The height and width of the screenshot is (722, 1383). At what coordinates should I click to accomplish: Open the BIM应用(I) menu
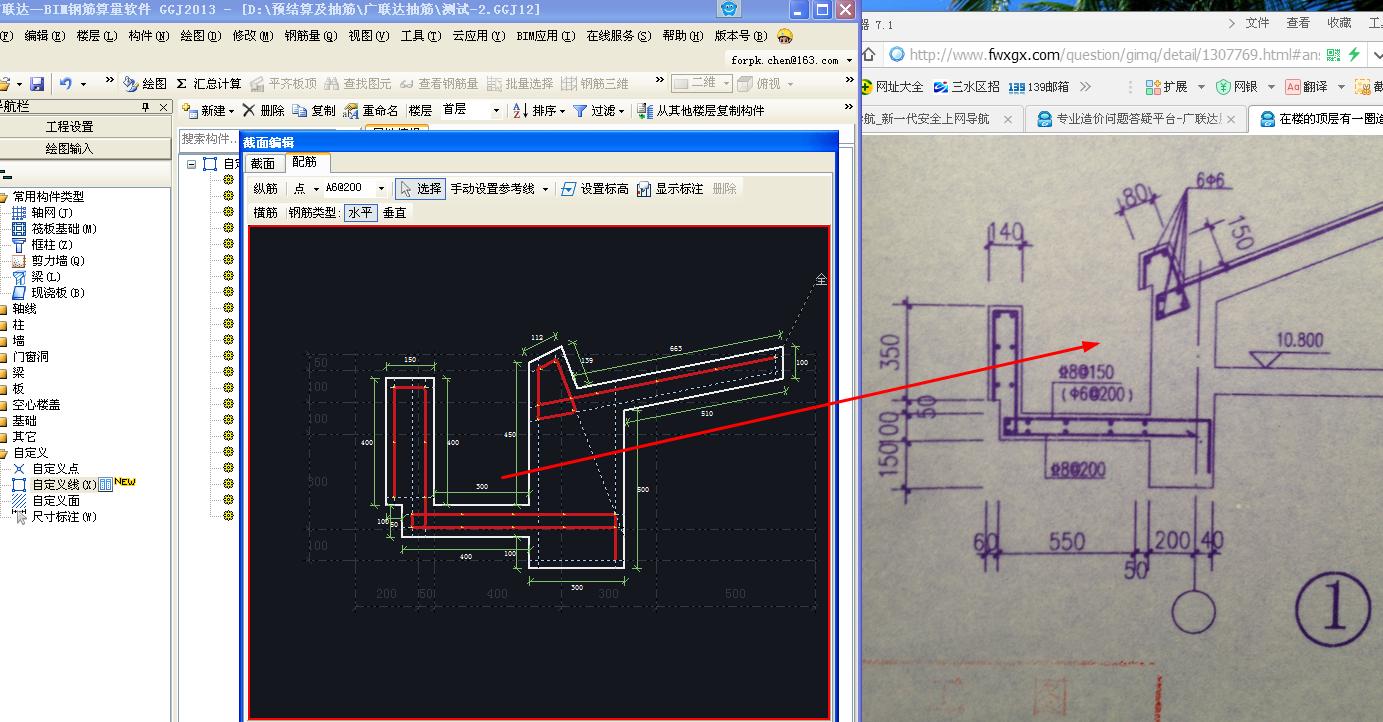pyautogui.click(x=545, y=36)
